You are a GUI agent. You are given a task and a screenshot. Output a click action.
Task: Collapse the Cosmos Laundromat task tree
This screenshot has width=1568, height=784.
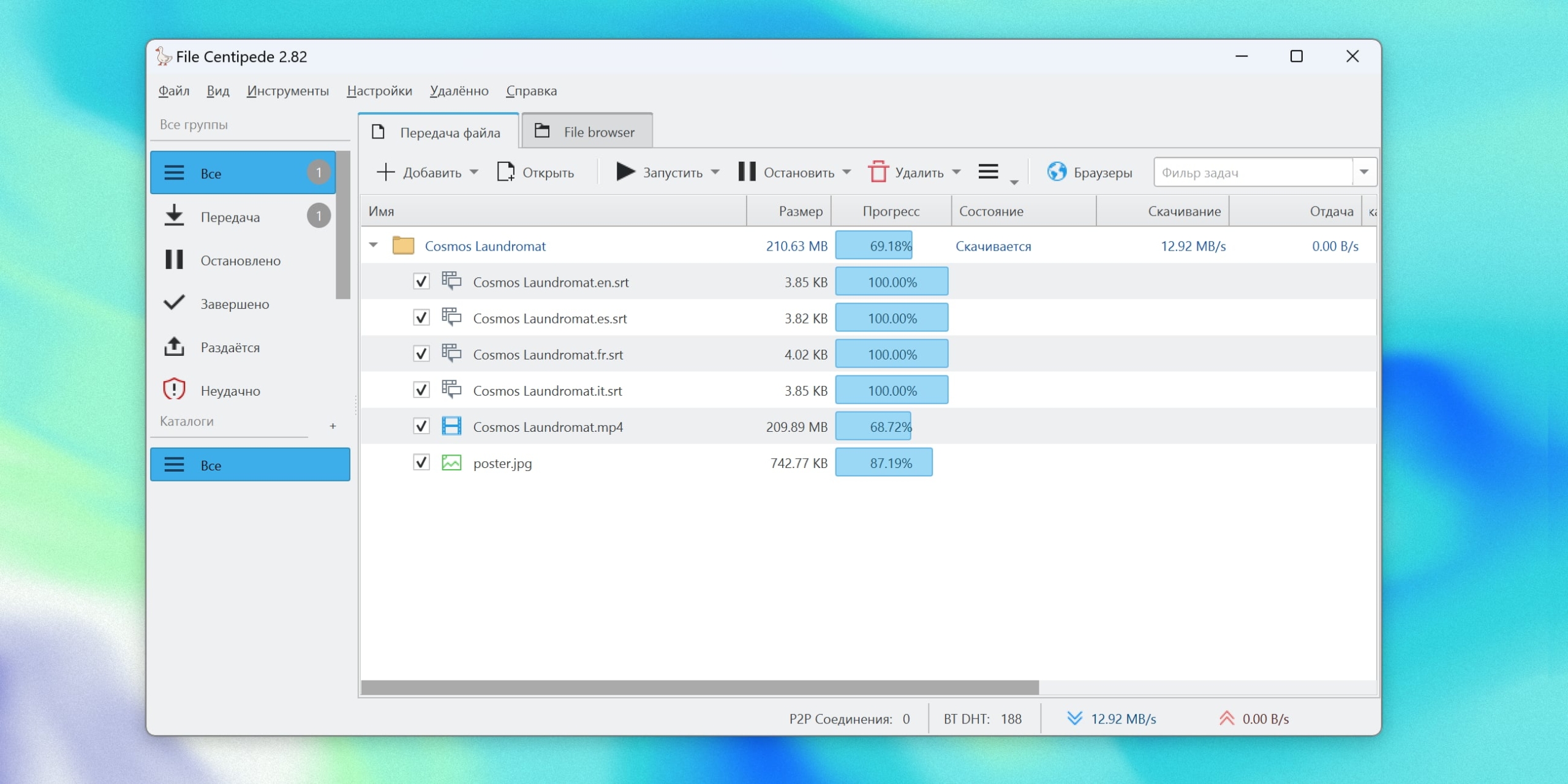click(374, 245)
